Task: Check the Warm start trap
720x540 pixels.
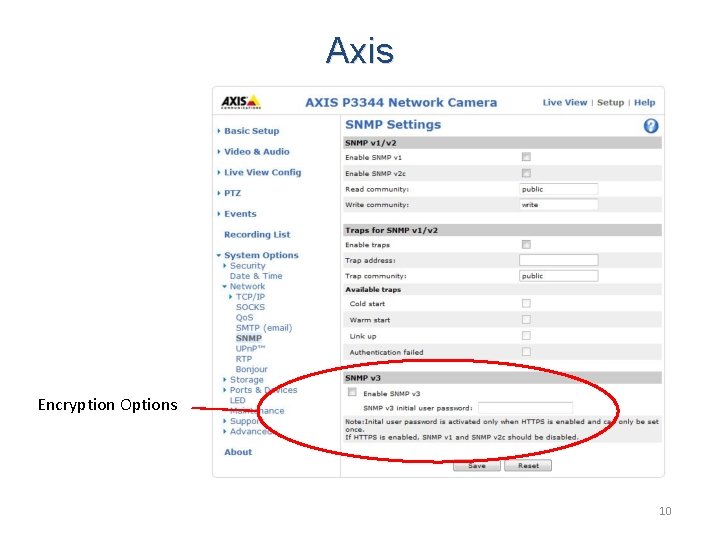Action: click(526, 320)
